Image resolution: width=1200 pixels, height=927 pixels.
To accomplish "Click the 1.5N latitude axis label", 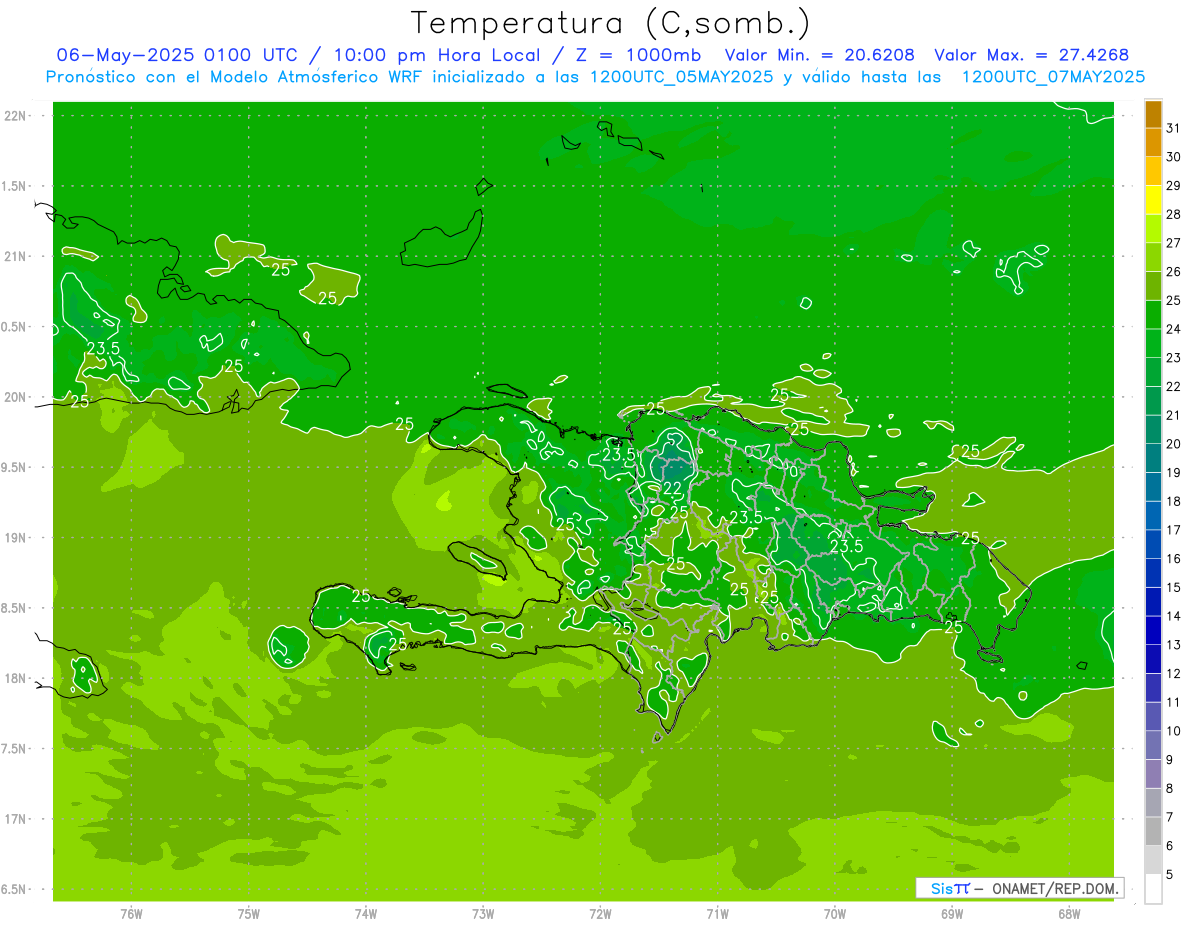I will pos(15,186).
